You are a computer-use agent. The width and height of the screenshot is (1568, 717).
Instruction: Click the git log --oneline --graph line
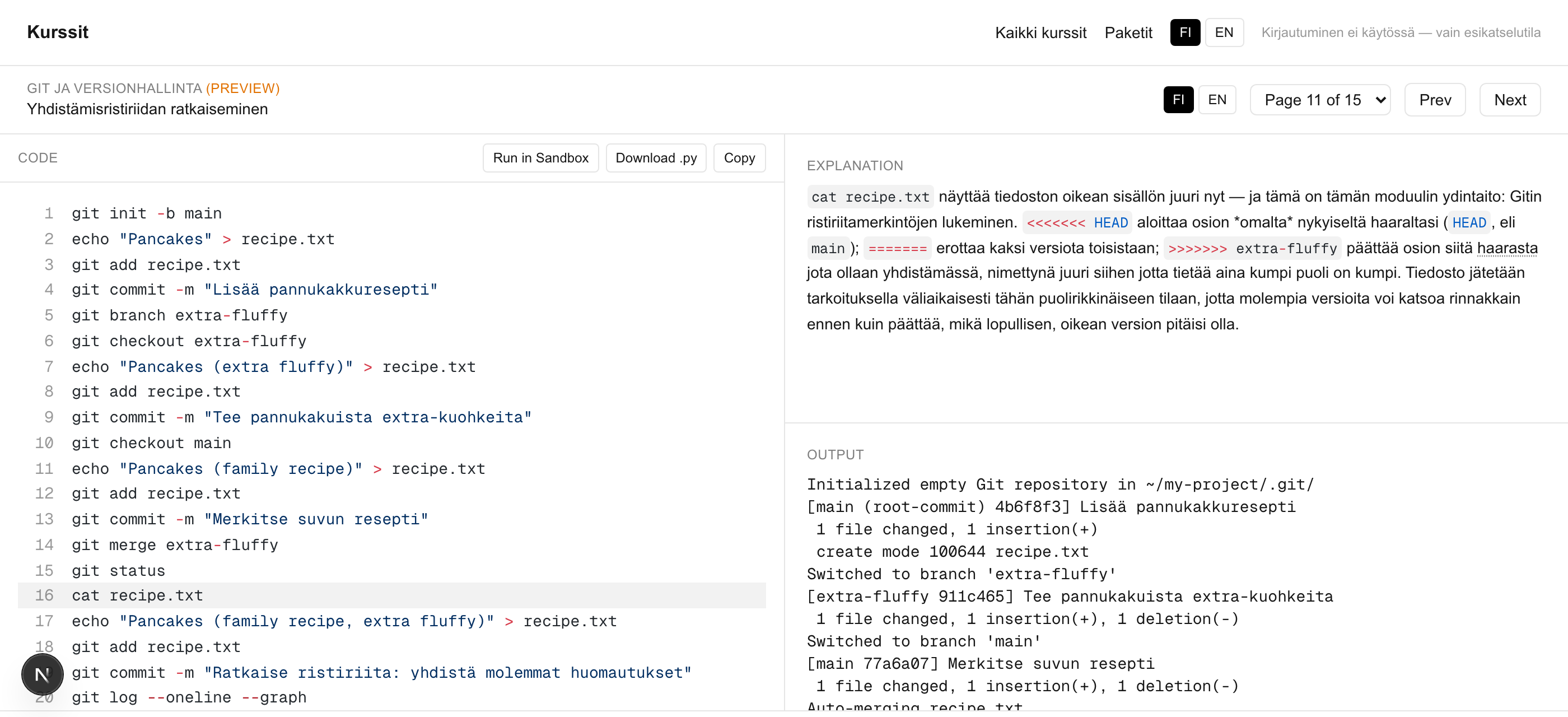coord(392,697)
